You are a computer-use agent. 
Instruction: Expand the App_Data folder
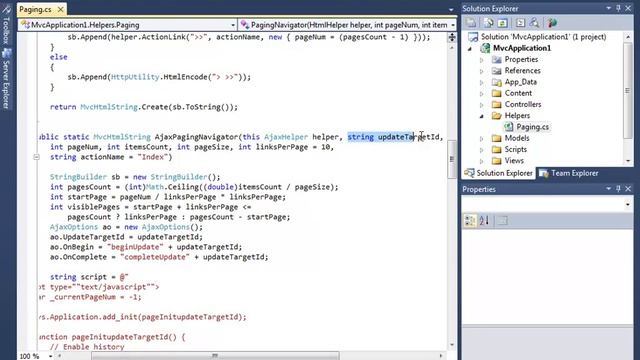coord(482,82)
